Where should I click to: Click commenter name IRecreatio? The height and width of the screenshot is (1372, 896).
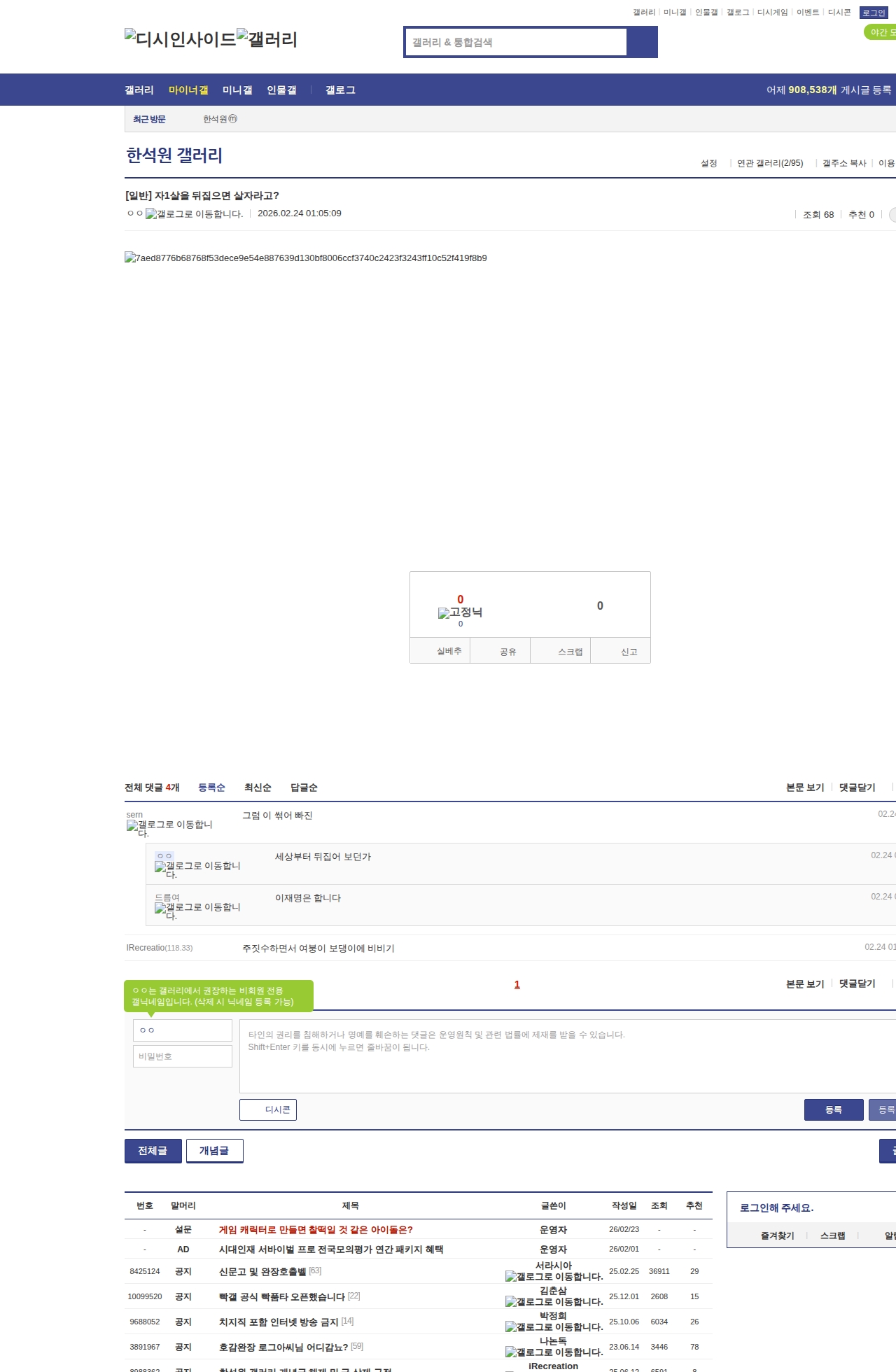(146, 948)
